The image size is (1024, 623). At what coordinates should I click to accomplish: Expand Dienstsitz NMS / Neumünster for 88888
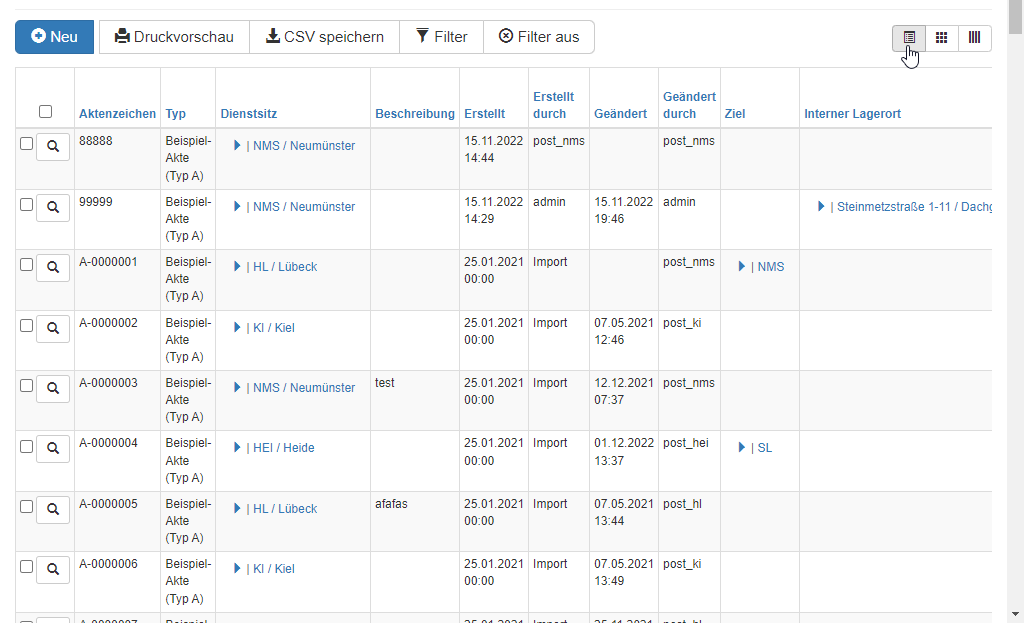click(x=238, y=146)
